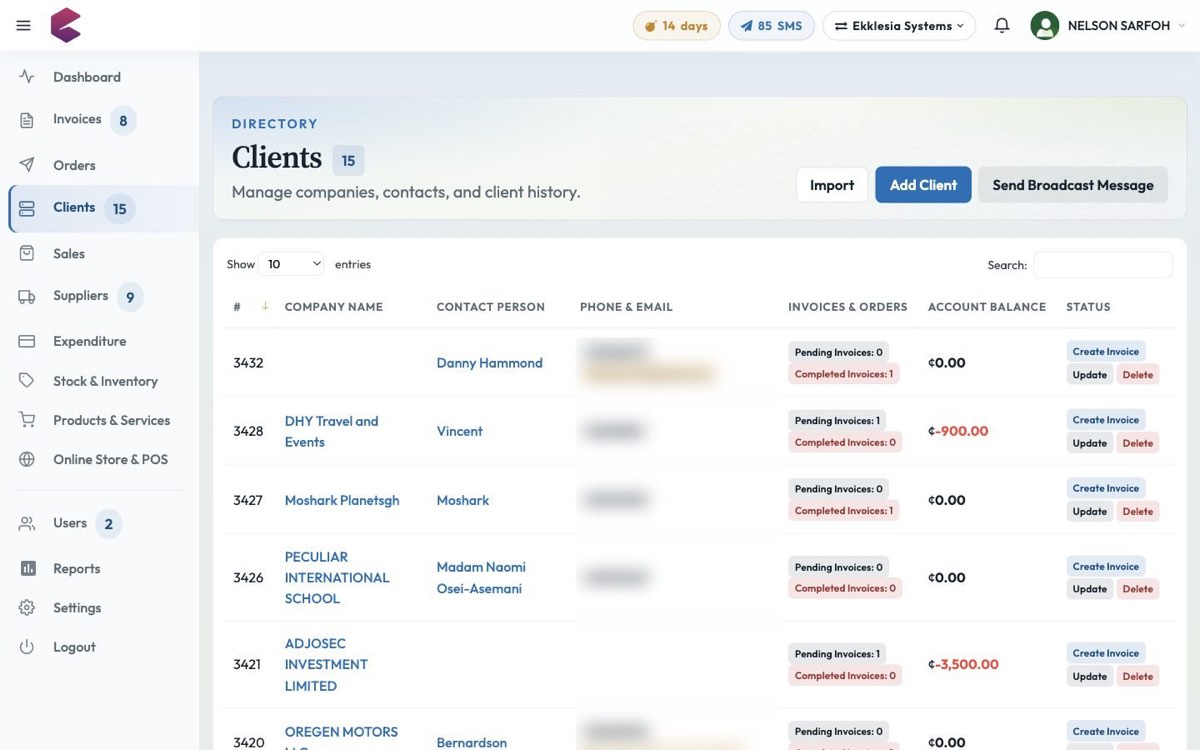Screen dimensions: 1200x750
Task: Click in the Search input field
Action: [1102, 265]
